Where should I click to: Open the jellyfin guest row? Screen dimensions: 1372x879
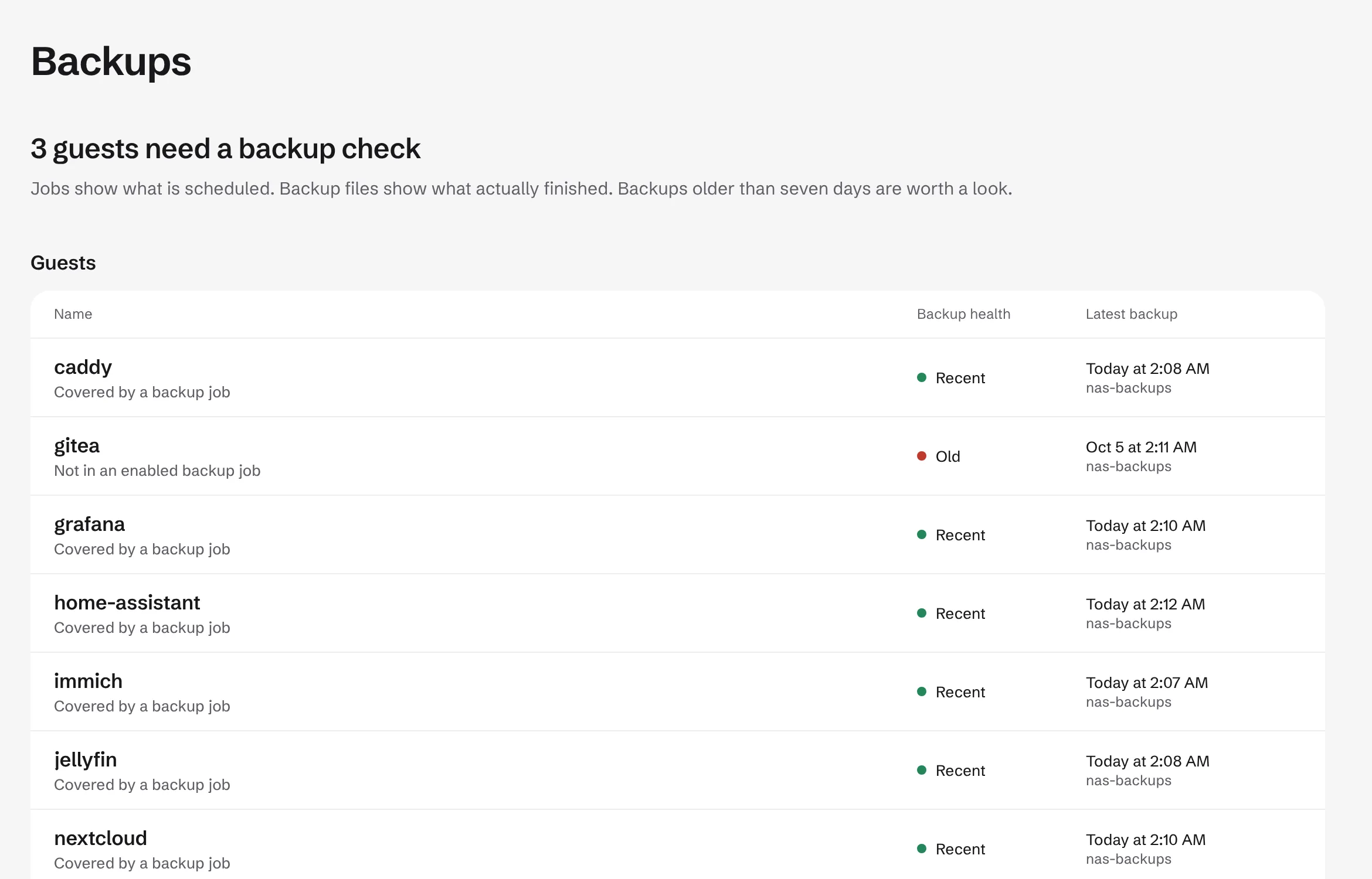coord(678,771)
